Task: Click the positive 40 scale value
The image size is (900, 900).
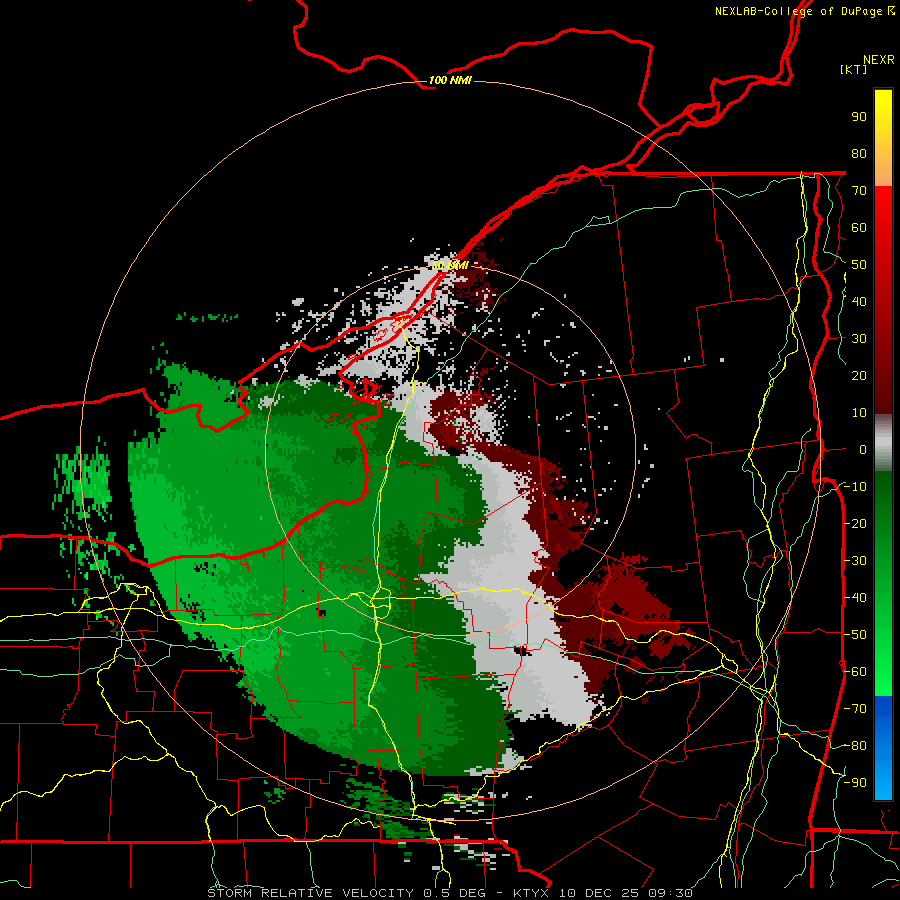Action: pos(859,301)
